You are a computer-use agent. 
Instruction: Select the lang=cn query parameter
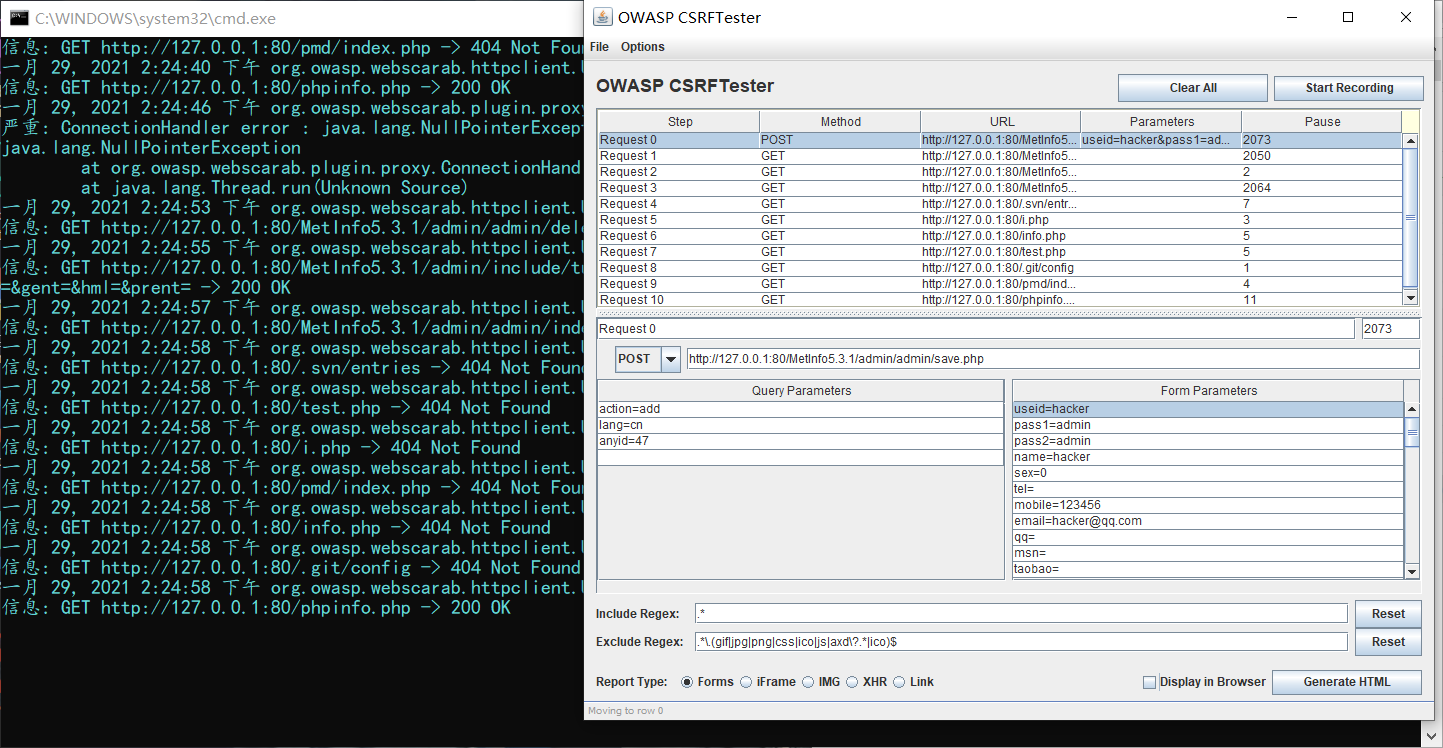tap(800, 425)
